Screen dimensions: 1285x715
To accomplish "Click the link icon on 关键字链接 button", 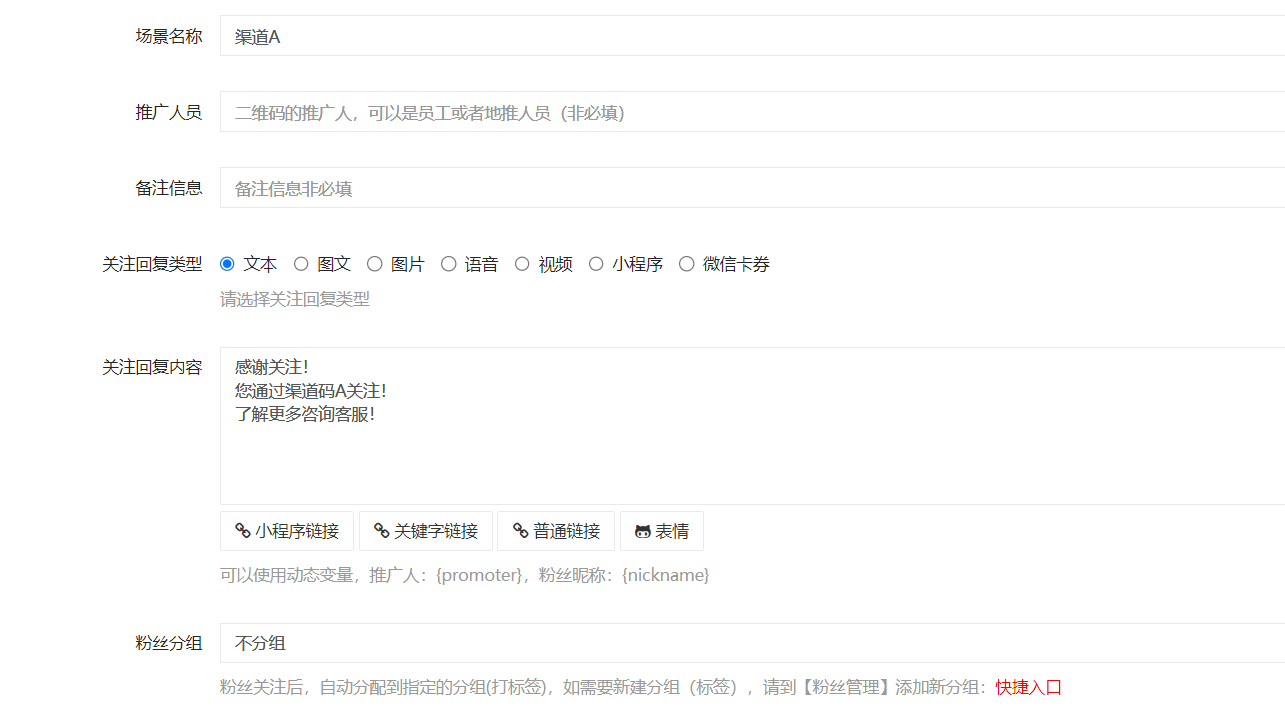I will 381,531.
